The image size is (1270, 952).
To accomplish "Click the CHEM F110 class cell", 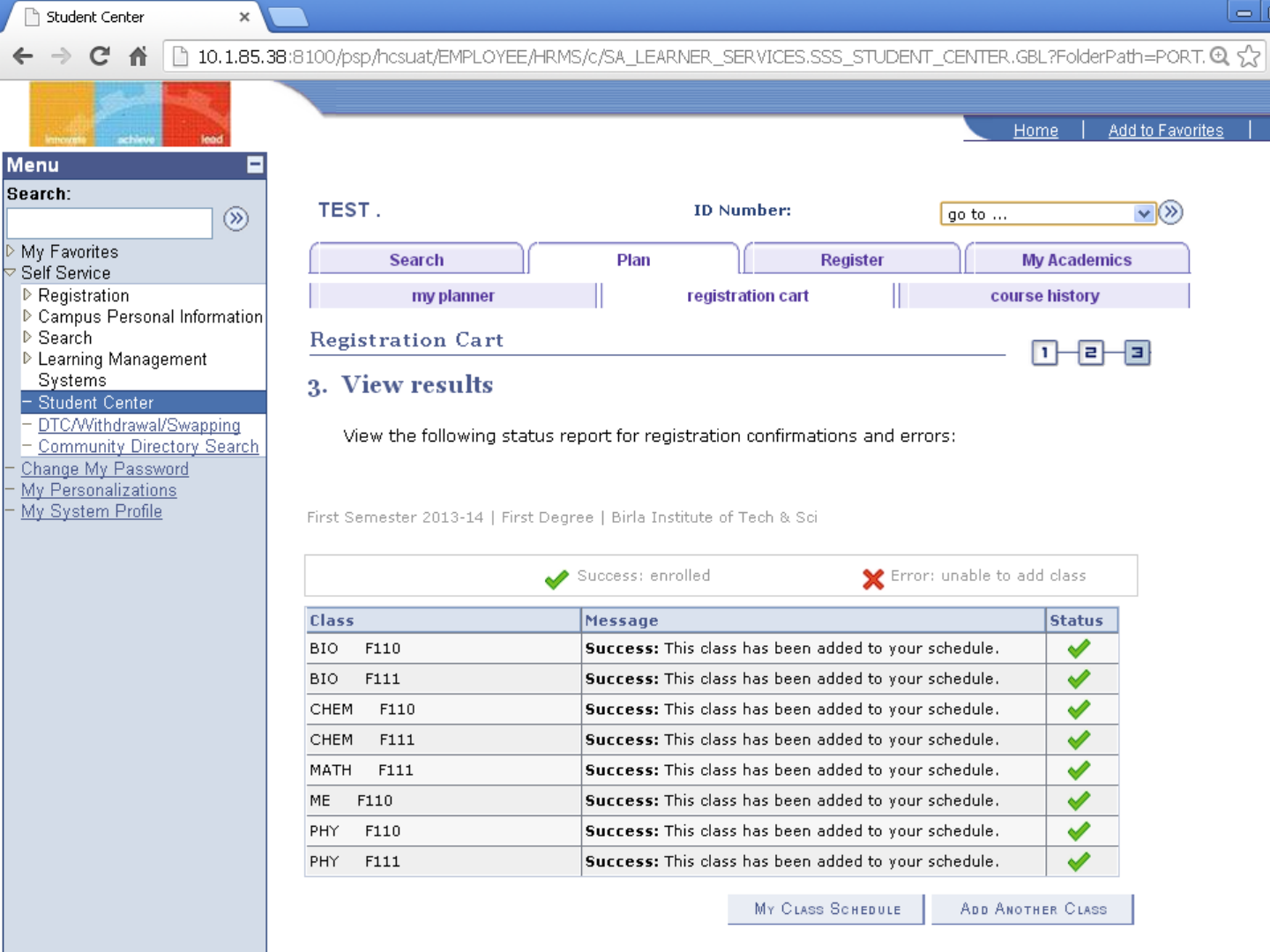I will pyautogui.click(x=443, y=710).
